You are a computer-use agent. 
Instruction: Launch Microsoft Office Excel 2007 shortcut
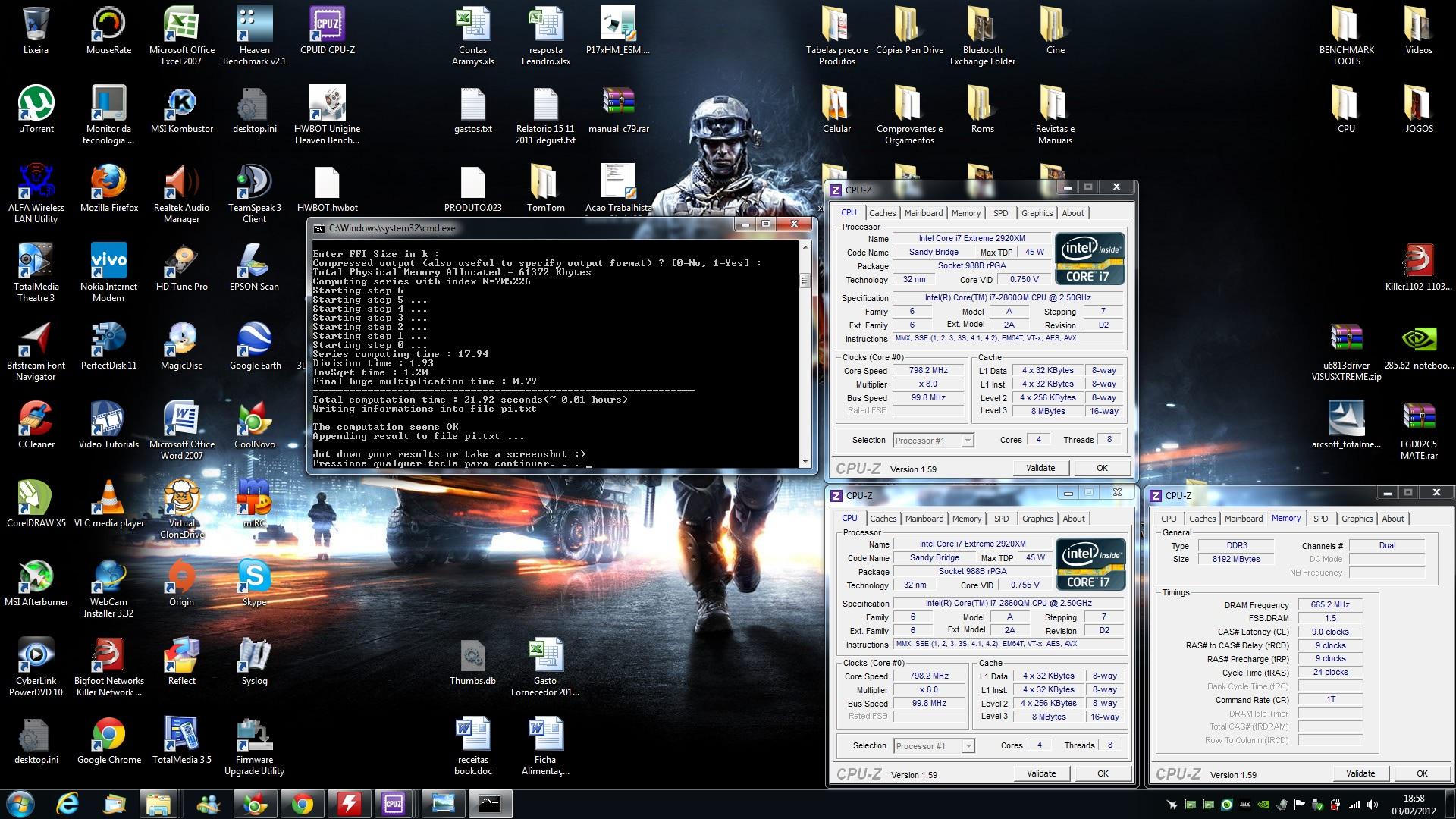tap(181, 36)
